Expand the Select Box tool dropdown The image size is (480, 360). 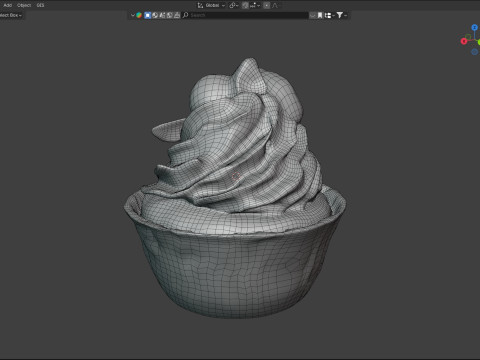10,15
